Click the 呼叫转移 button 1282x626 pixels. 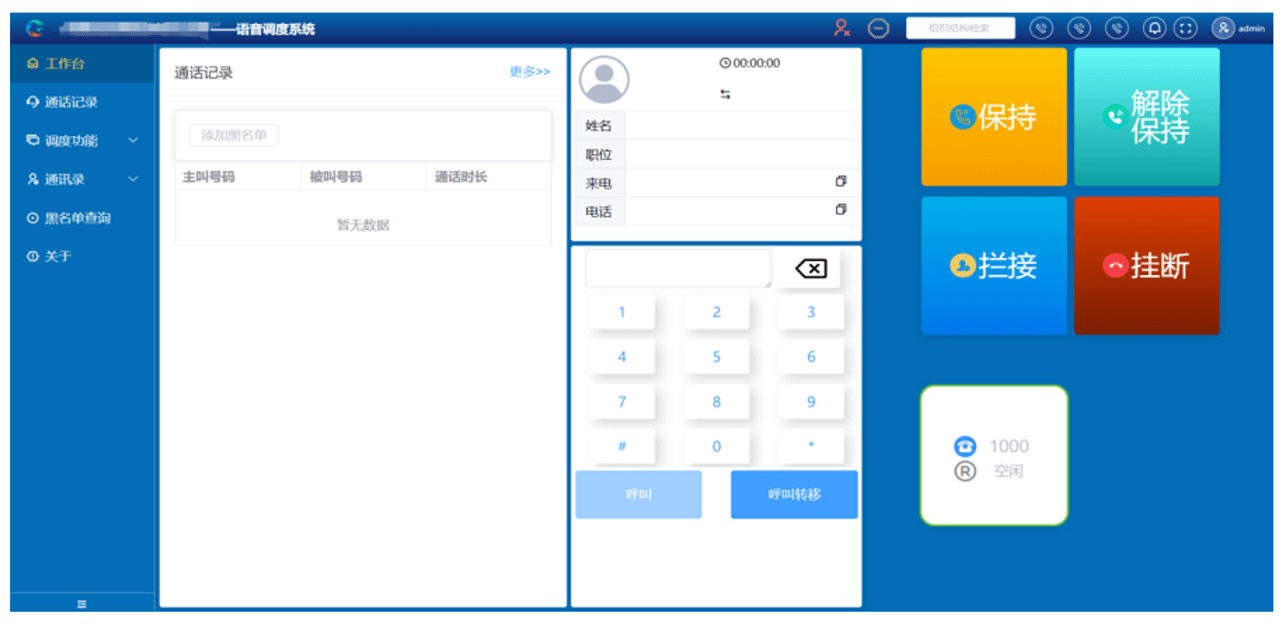point(794,495)
